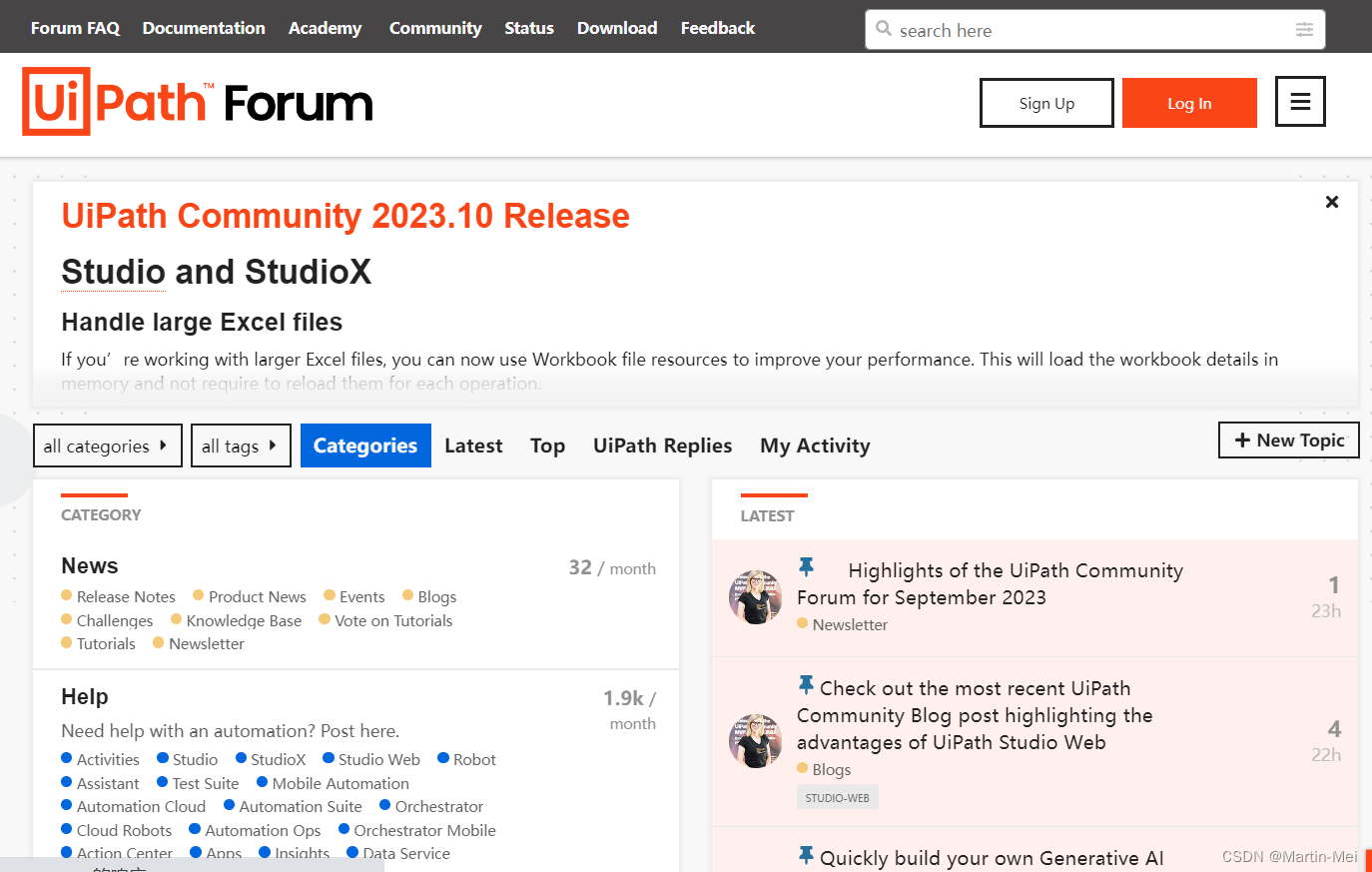Click pin icon on Generative AI topic
The height and width of the screenshot is (872, 1372).
click(x=806, y=855)
